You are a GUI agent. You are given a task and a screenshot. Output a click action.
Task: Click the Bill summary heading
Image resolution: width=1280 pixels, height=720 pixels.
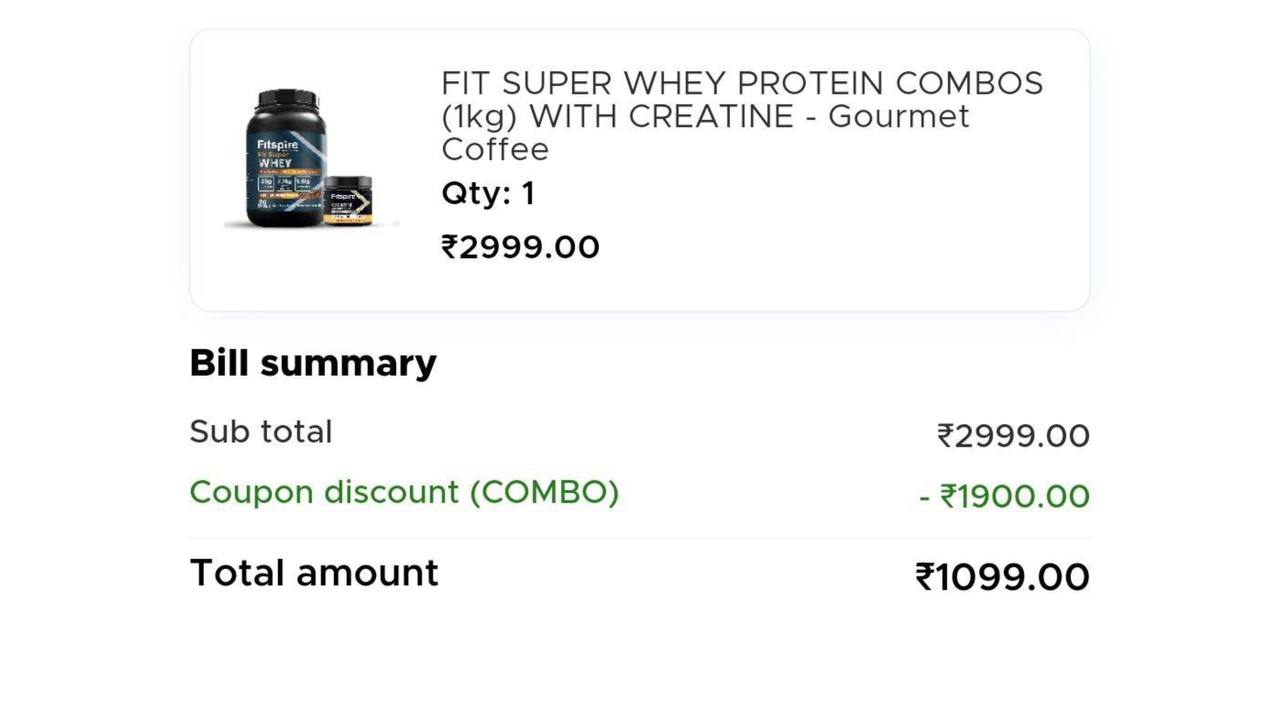(313, 363)
